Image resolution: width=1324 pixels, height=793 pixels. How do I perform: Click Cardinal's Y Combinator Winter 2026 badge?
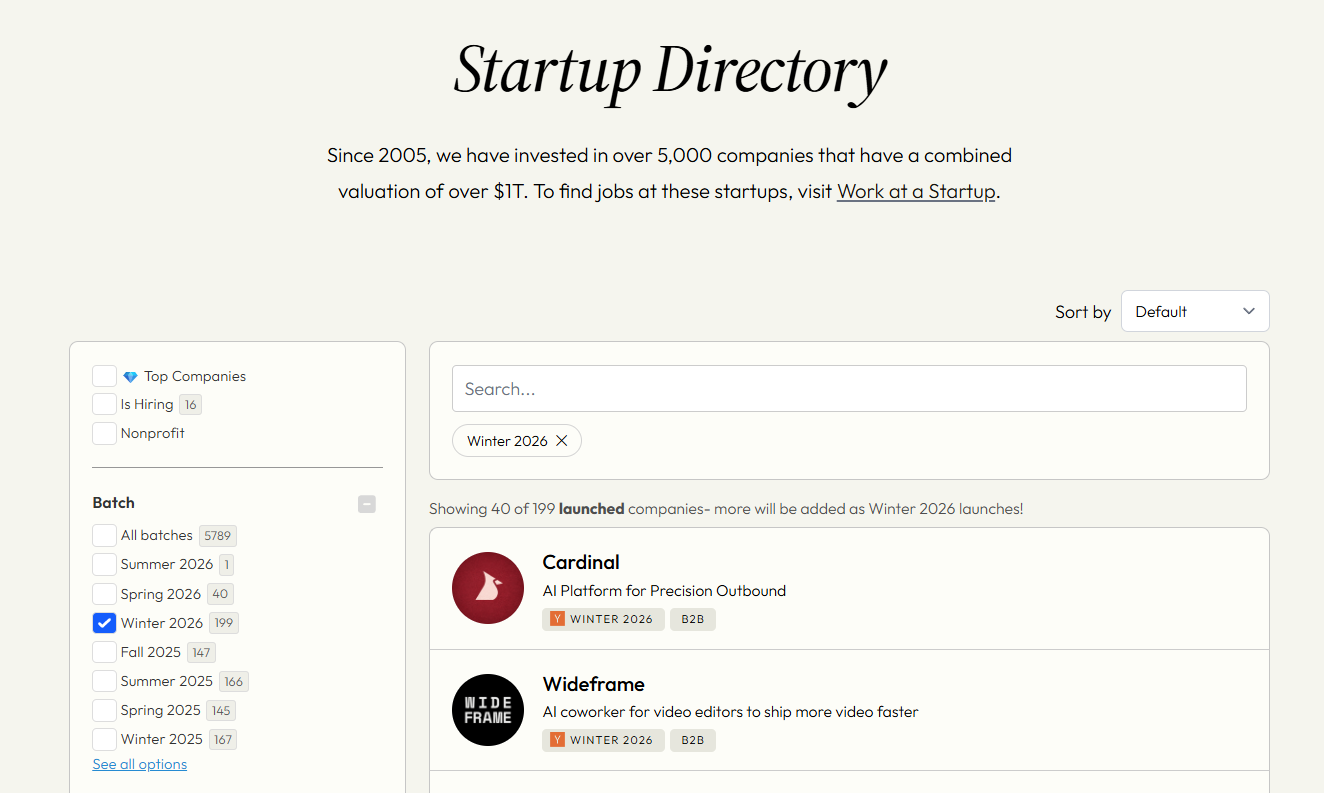pyautogui.click(x=603, y=619)
